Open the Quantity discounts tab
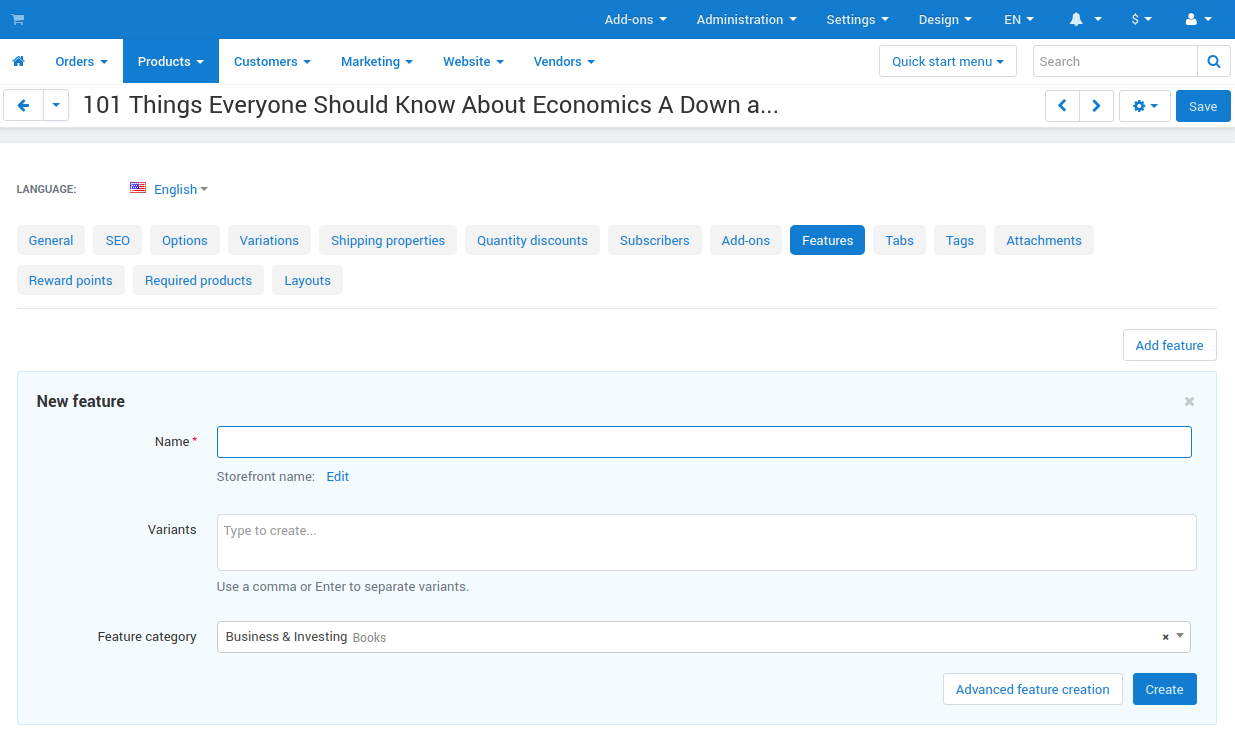Viewport: 1235px width, 747px height. [x=532, y=240]
